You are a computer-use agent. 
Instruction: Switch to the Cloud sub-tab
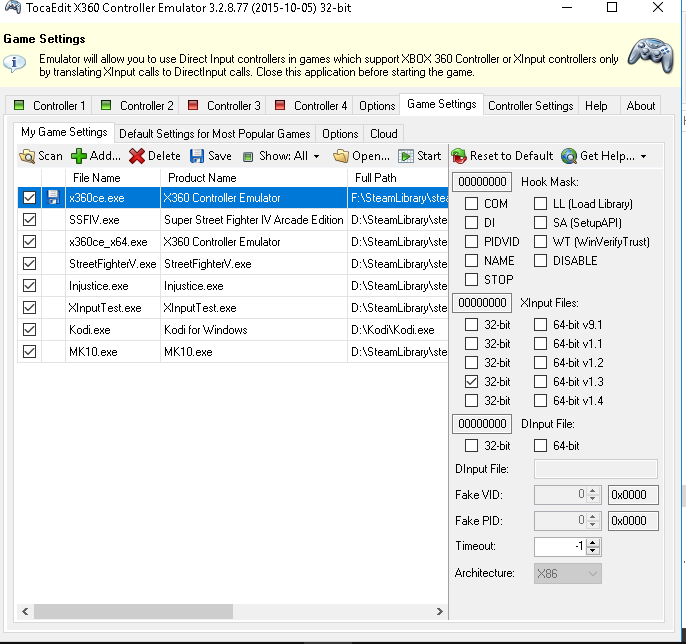pyautogui.click(x=384, y=133)
